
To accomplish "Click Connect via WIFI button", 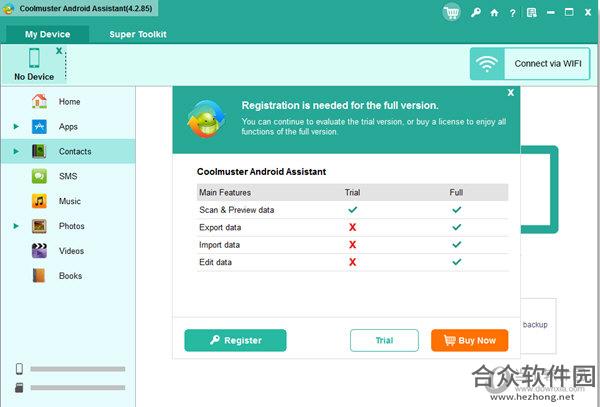I will (x=530, y=63).
